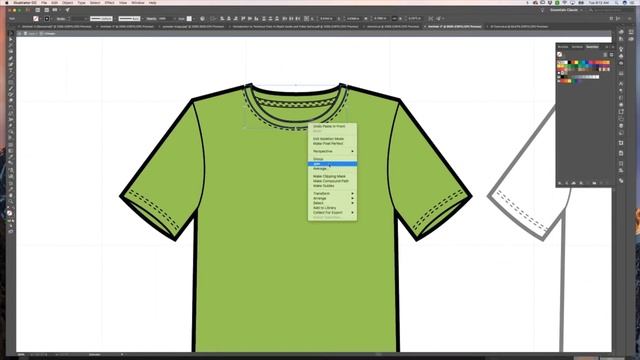Open the Edit menu
Screen dimensions: 640x360
55,2
